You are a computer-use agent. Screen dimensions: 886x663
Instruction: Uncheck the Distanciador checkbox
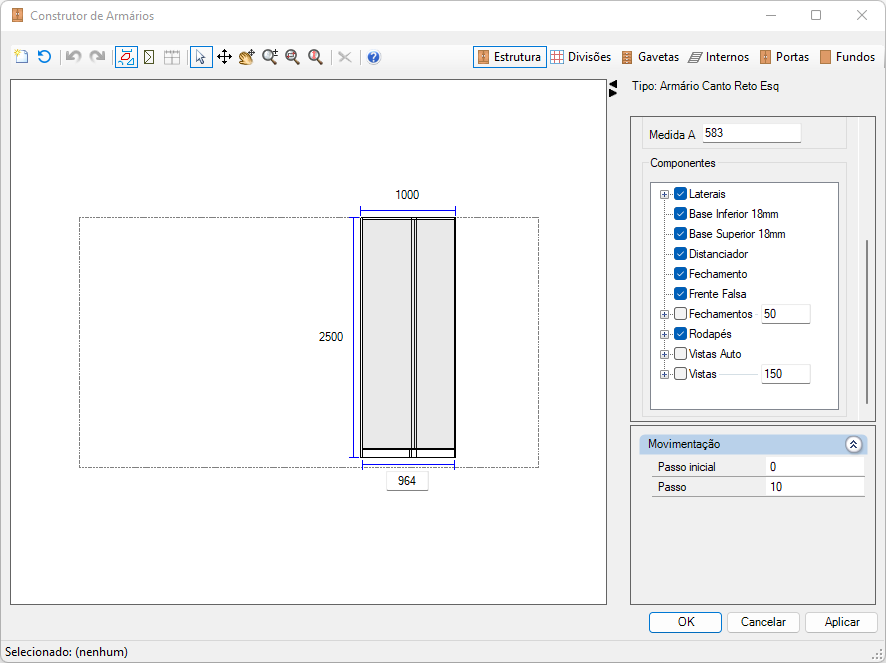680,254
